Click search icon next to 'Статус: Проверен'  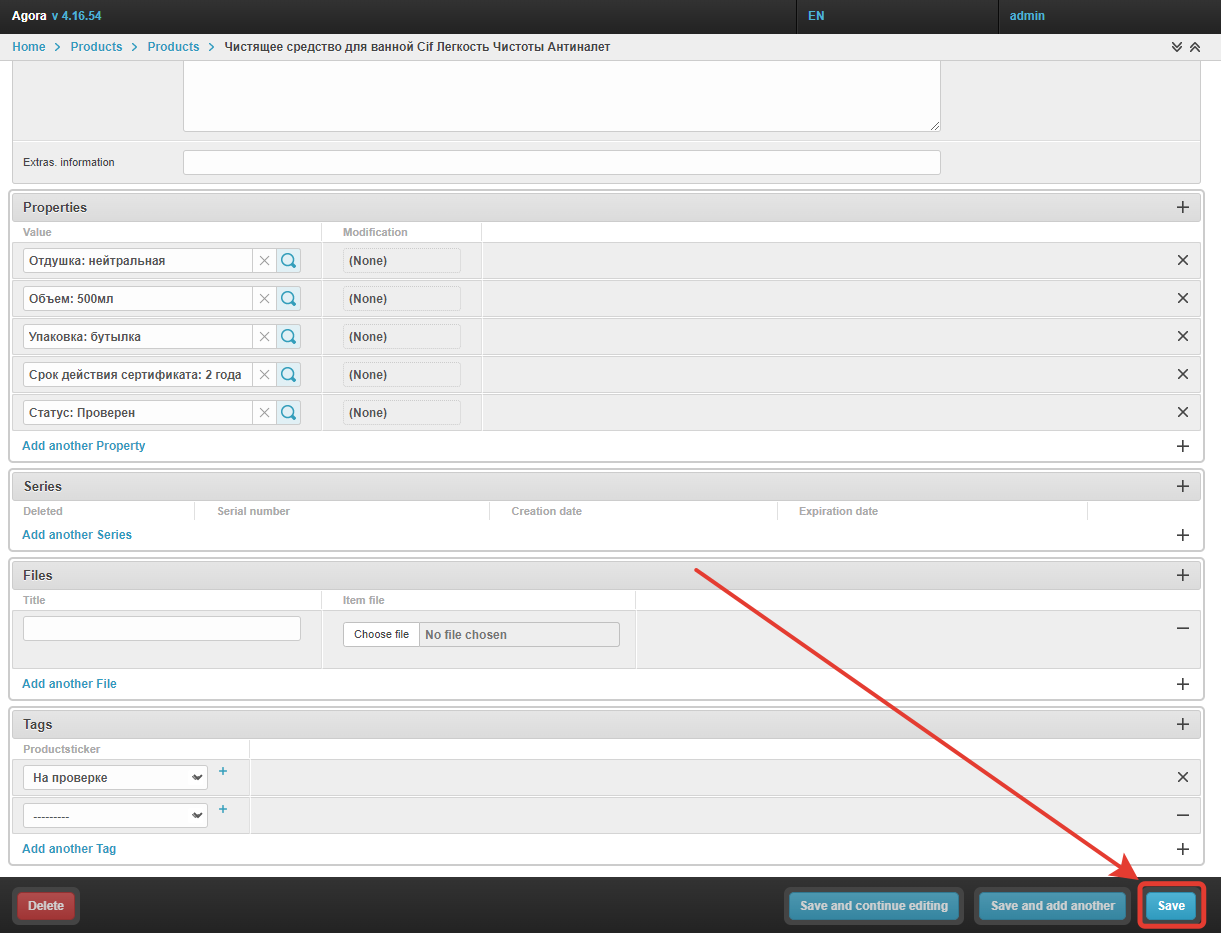(x=288, y=413)
